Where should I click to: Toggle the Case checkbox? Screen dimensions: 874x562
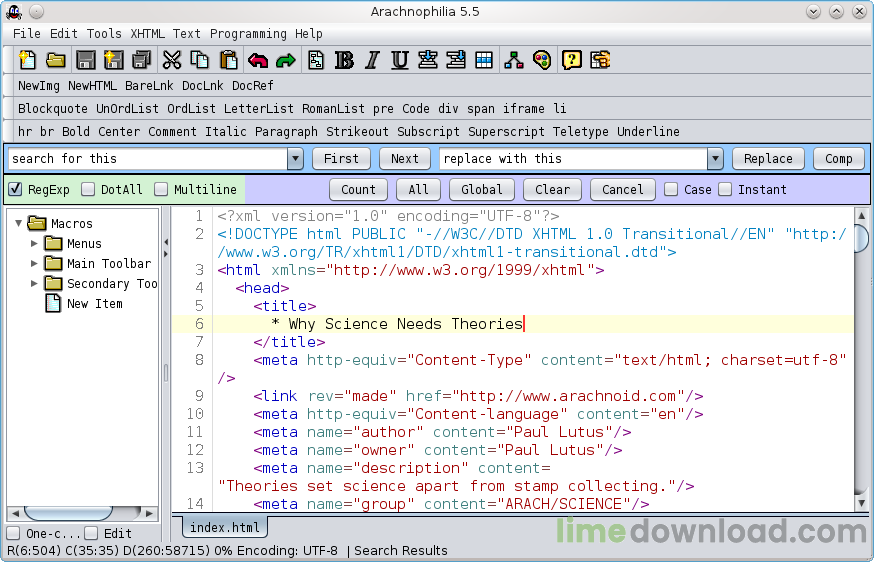671,189
